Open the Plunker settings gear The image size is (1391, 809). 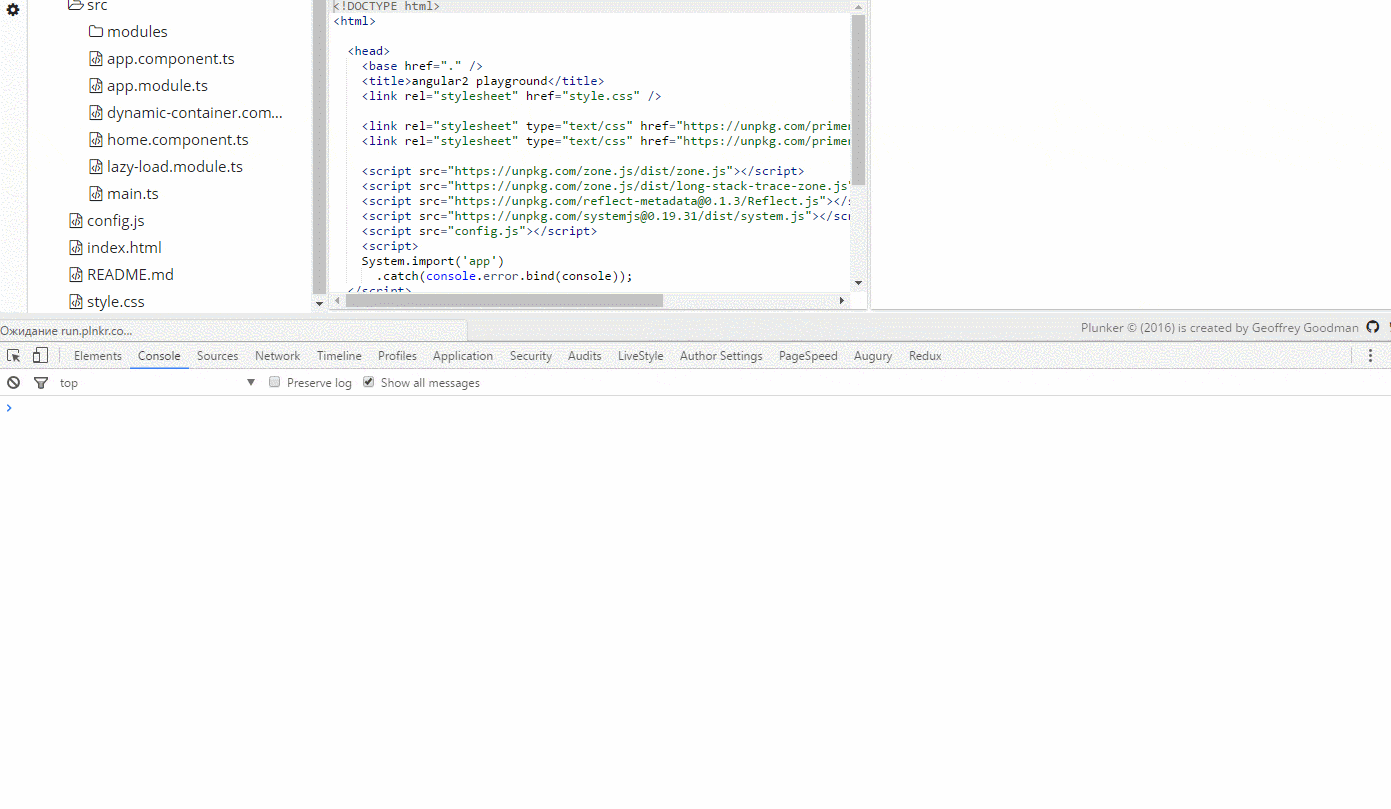tap(13, 10)
